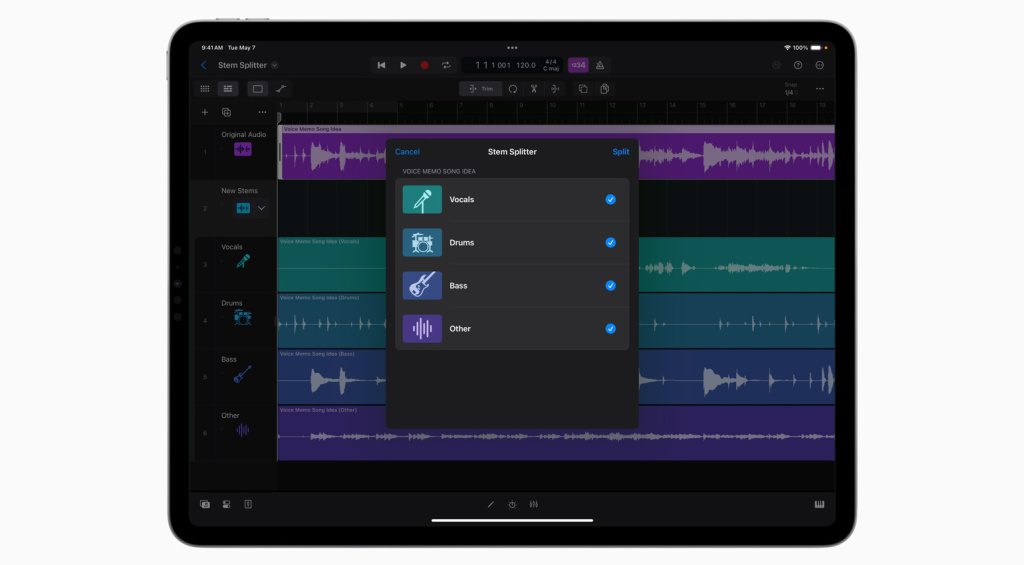
Task: Select the Drums track drum kit icon
Action: pyautogui.click(x=243, y=317)
